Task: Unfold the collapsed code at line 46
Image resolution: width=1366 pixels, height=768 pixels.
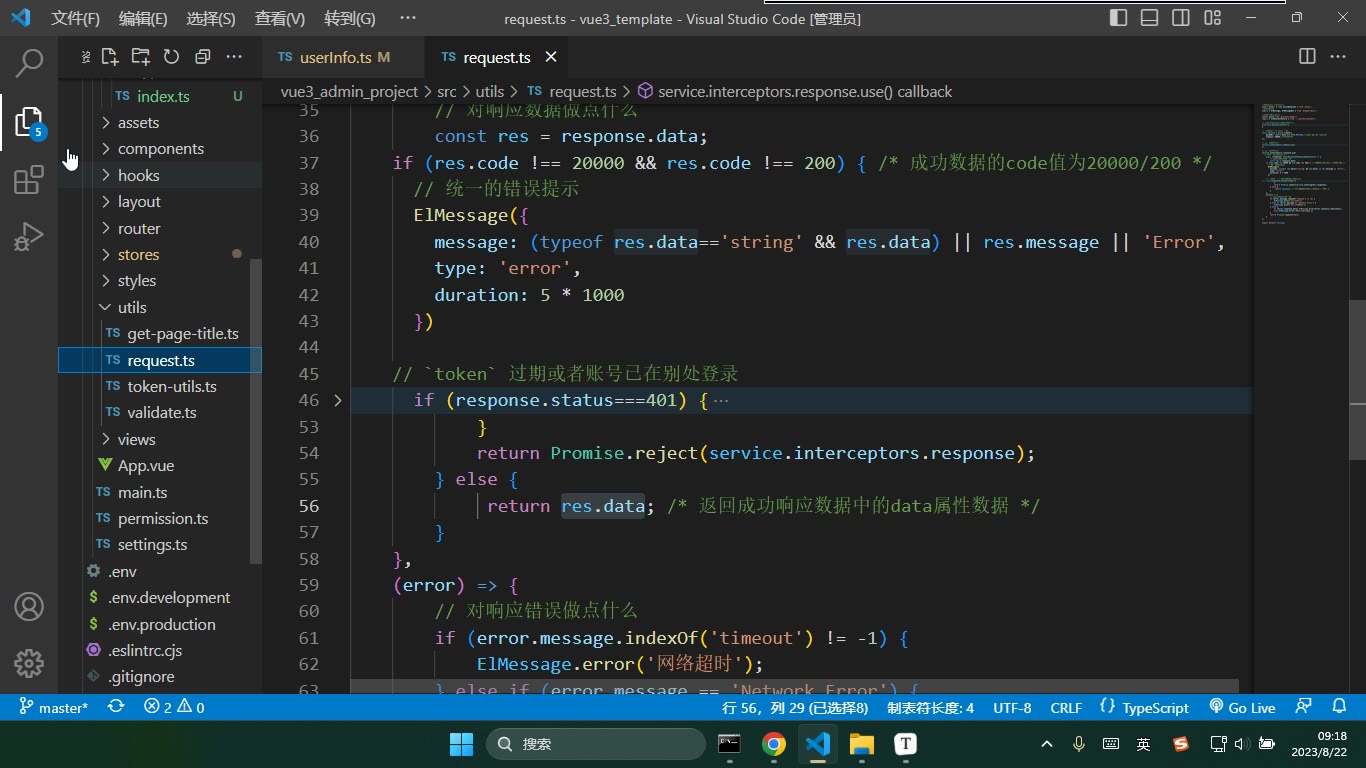Action: tap(337, 400)
